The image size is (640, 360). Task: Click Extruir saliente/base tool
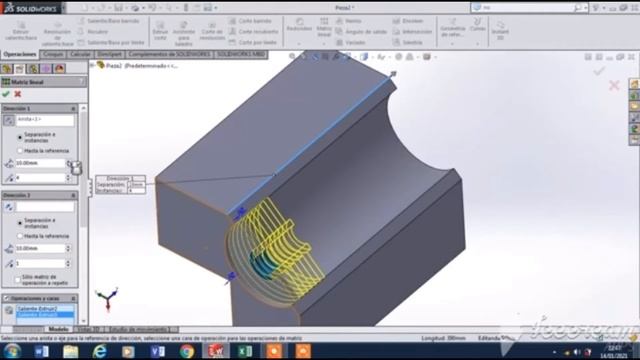[x=21, y=31]
